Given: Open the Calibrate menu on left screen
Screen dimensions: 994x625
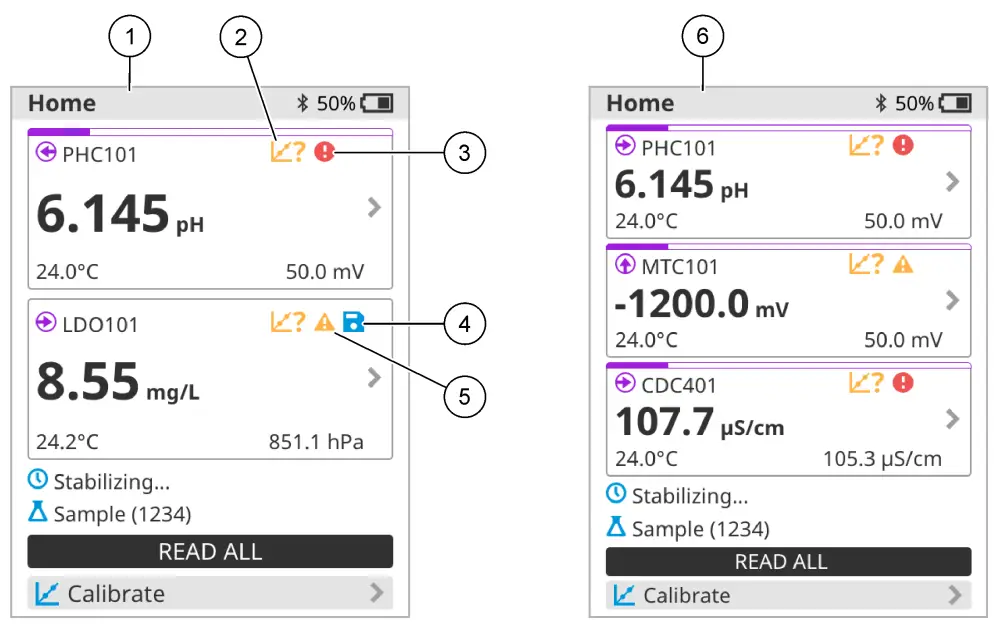Looking at the screenshot, I should click(210, 593).
